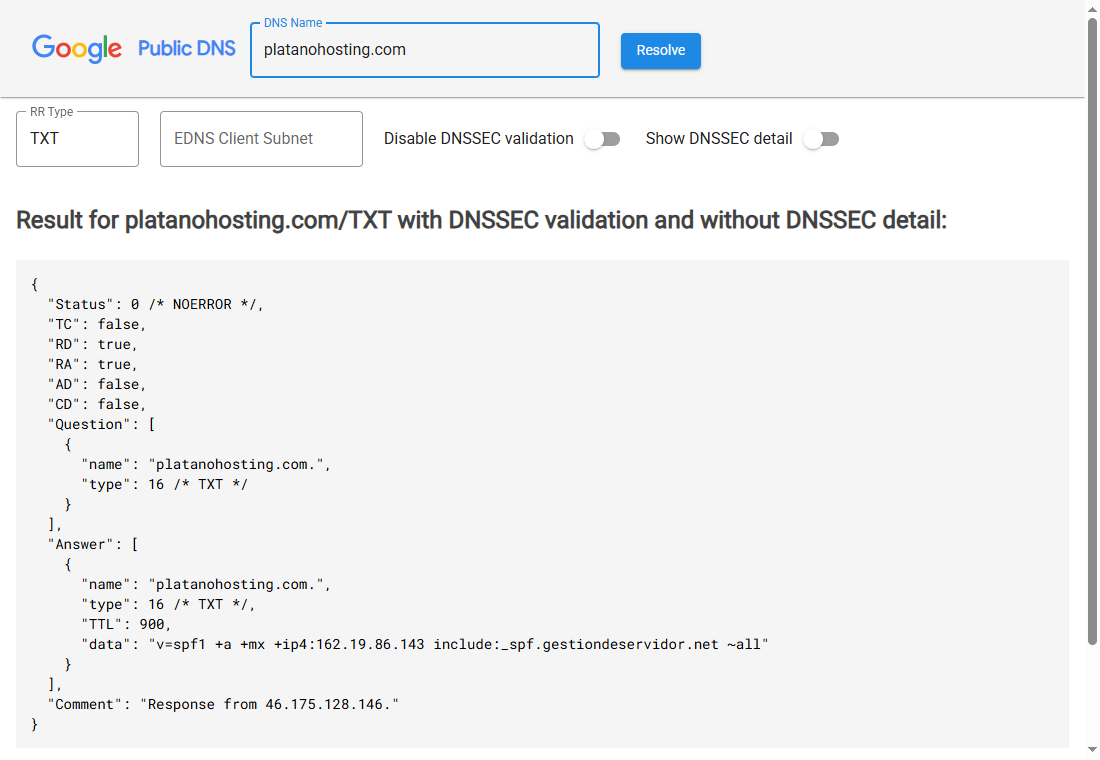Click the "TTL": 900 line
The image size is (1100, 760).
[x=126, y=624]
